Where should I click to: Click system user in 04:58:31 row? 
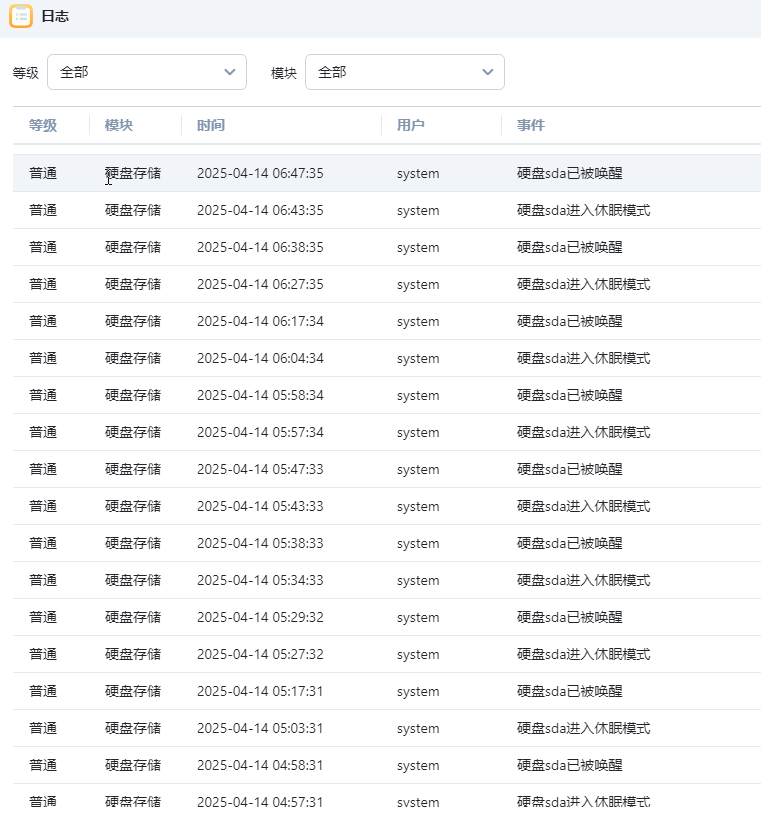tap(418, 766)
